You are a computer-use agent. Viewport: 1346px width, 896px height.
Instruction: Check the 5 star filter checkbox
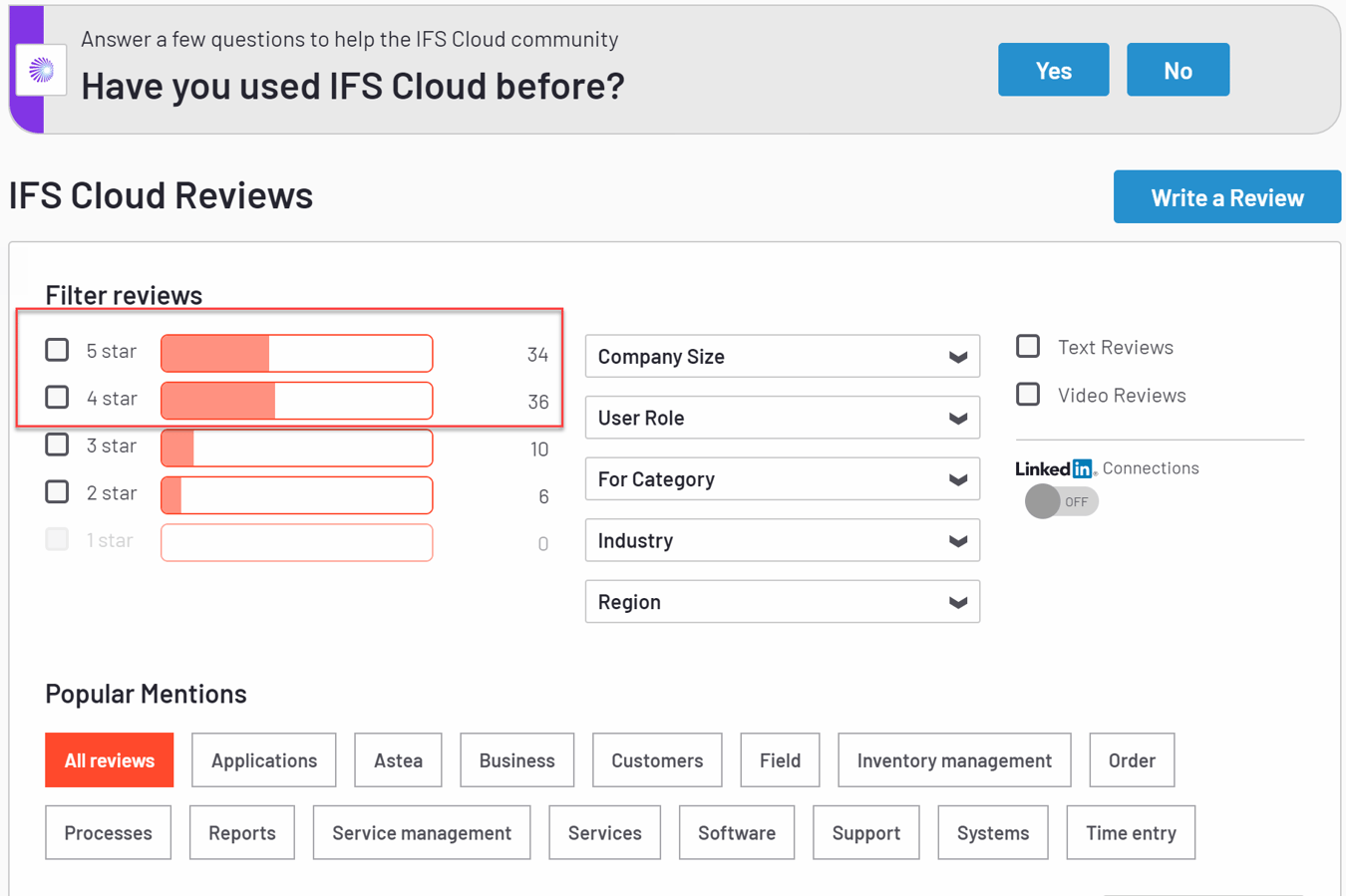[57, 350]
